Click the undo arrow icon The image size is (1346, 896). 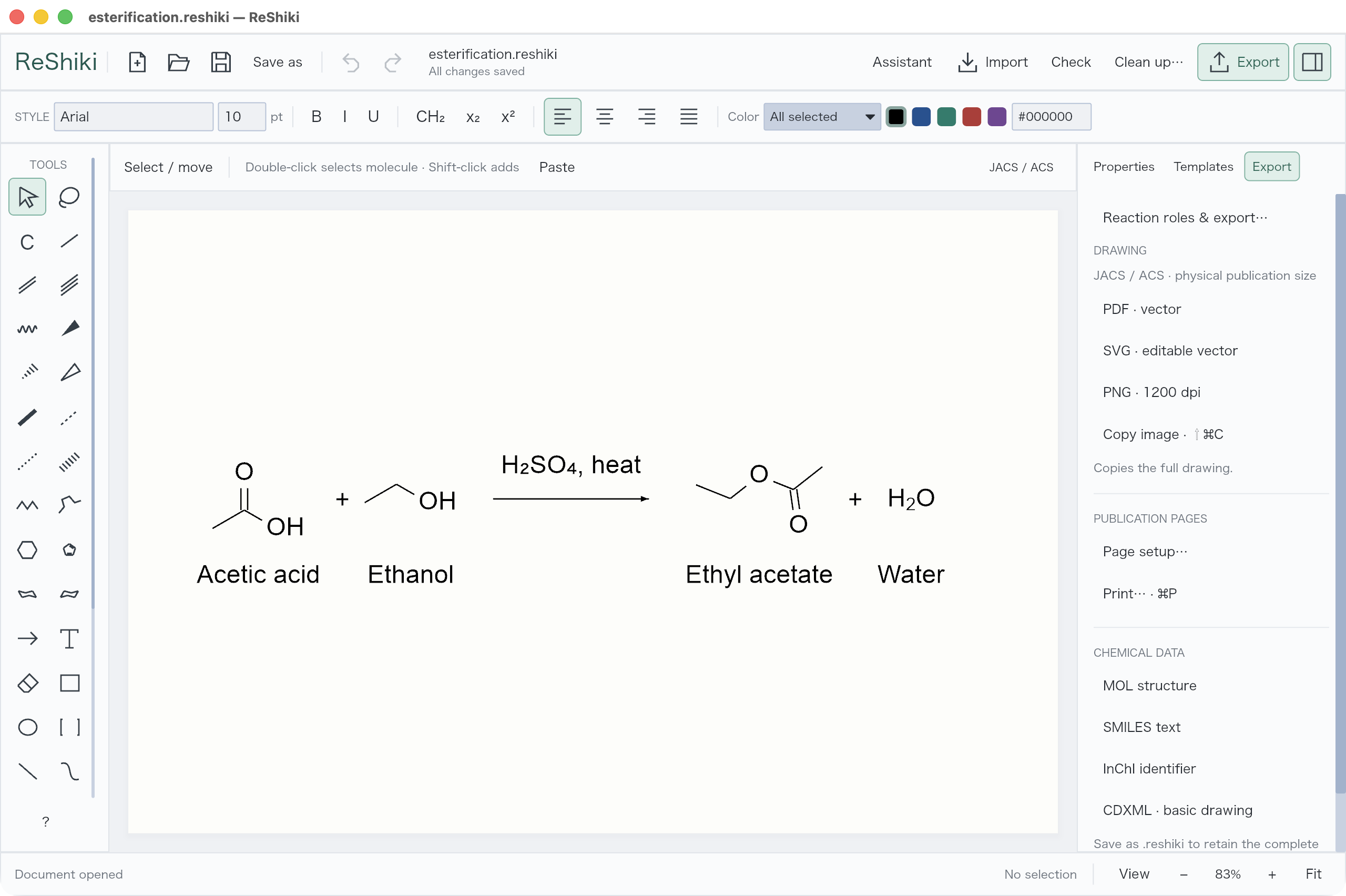click(351, 62)
